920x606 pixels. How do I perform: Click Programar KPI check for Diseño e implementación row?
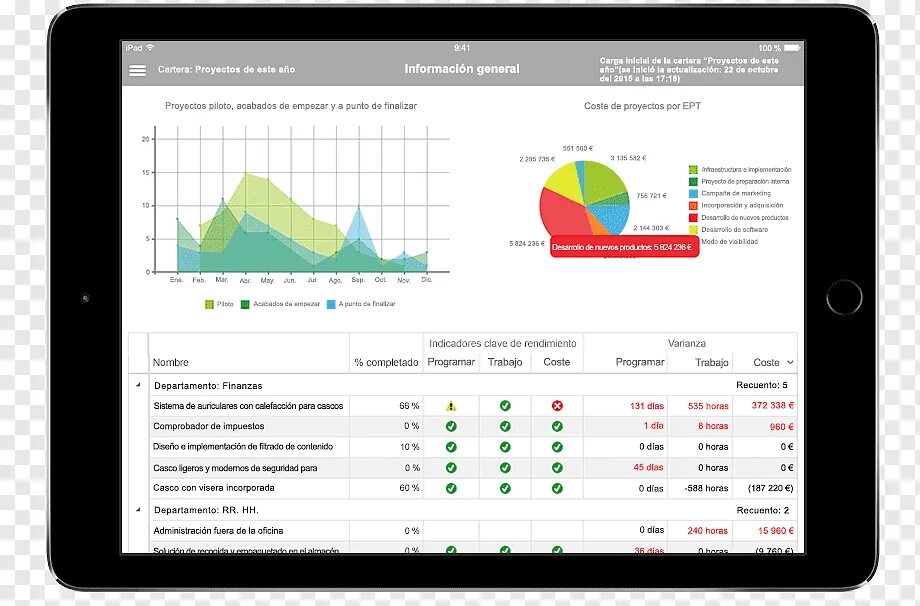tap(451, 447)
